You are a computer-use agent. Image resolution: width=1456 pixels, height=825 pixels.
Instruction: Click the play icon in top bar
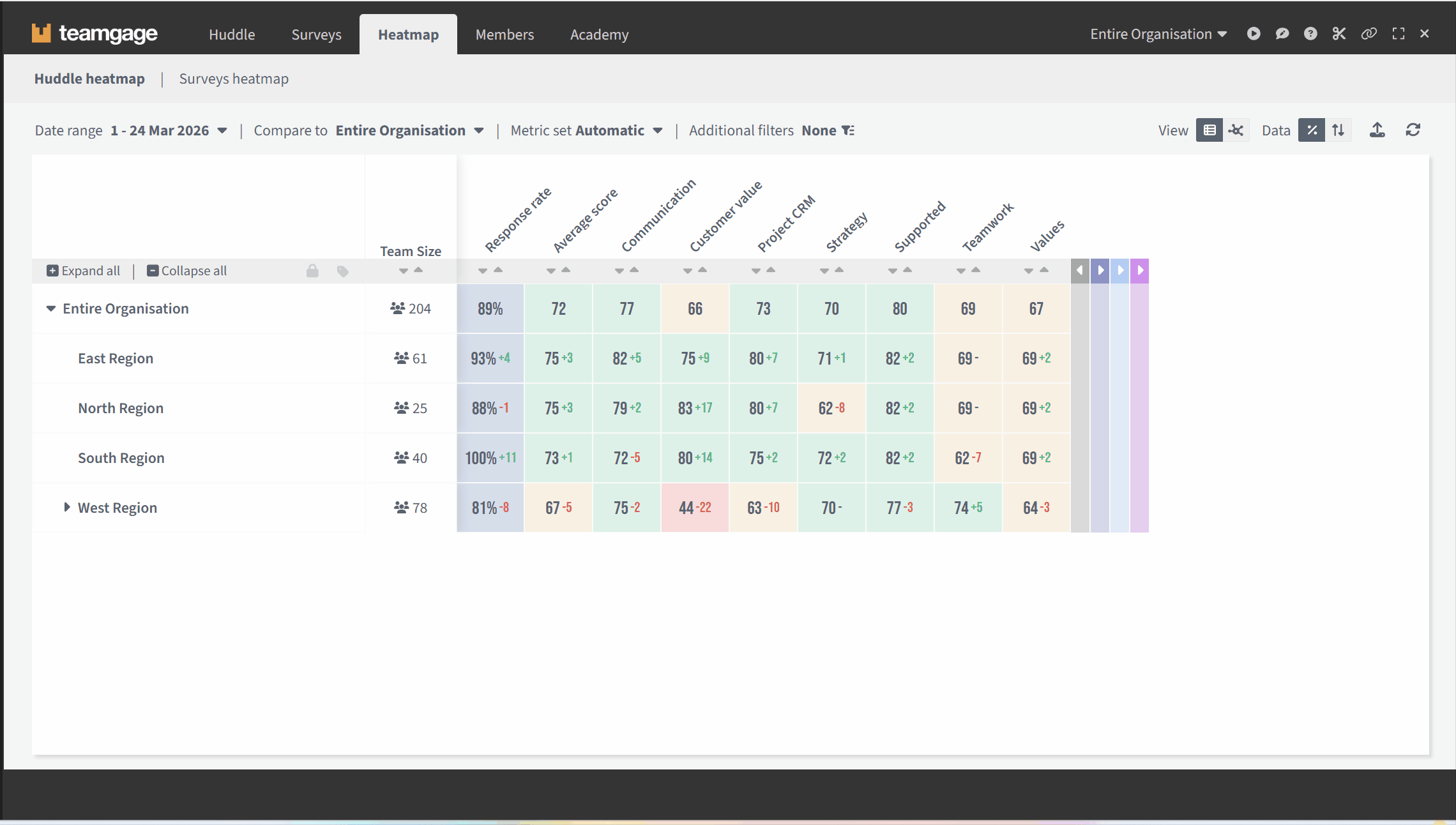[1254, 34]
